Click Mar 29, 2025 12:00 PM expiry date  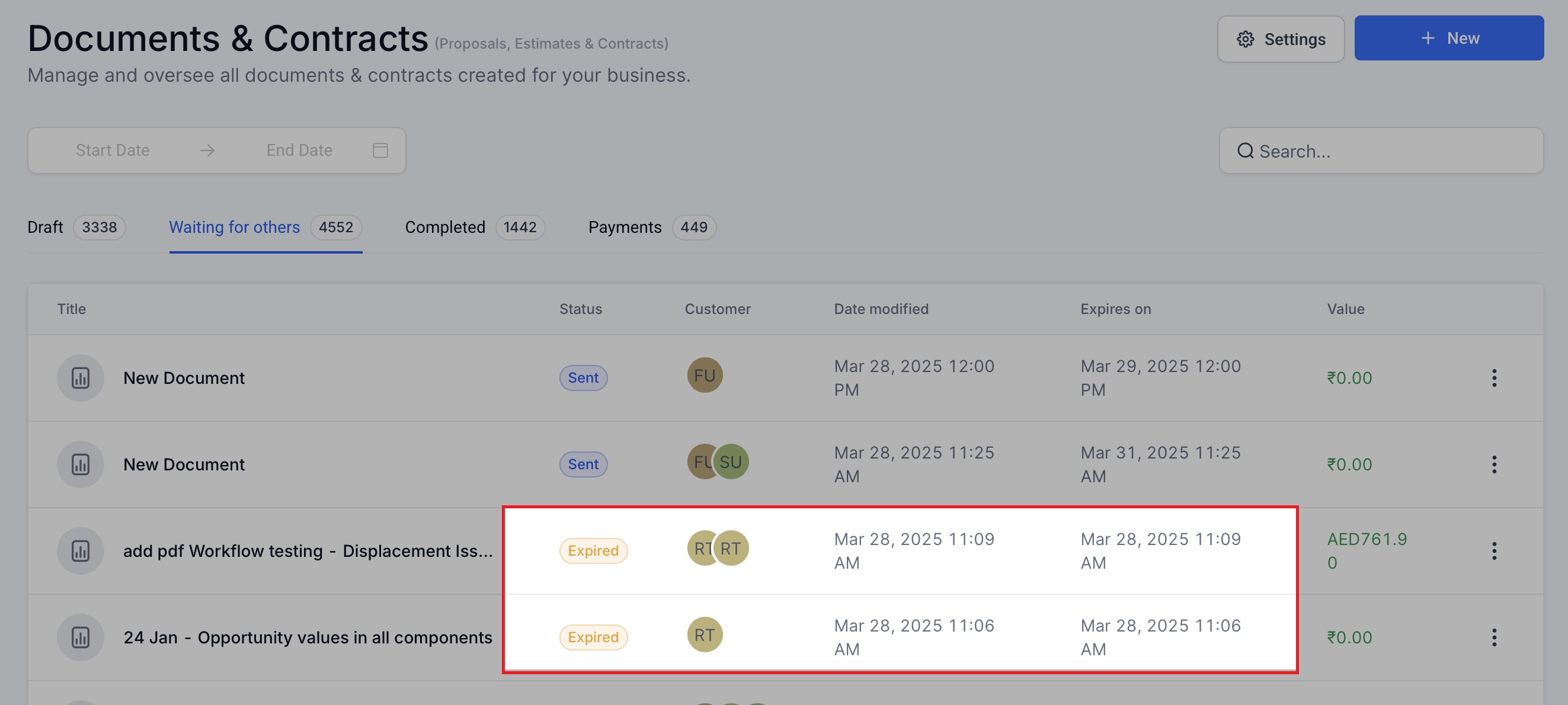[1160, 378]
